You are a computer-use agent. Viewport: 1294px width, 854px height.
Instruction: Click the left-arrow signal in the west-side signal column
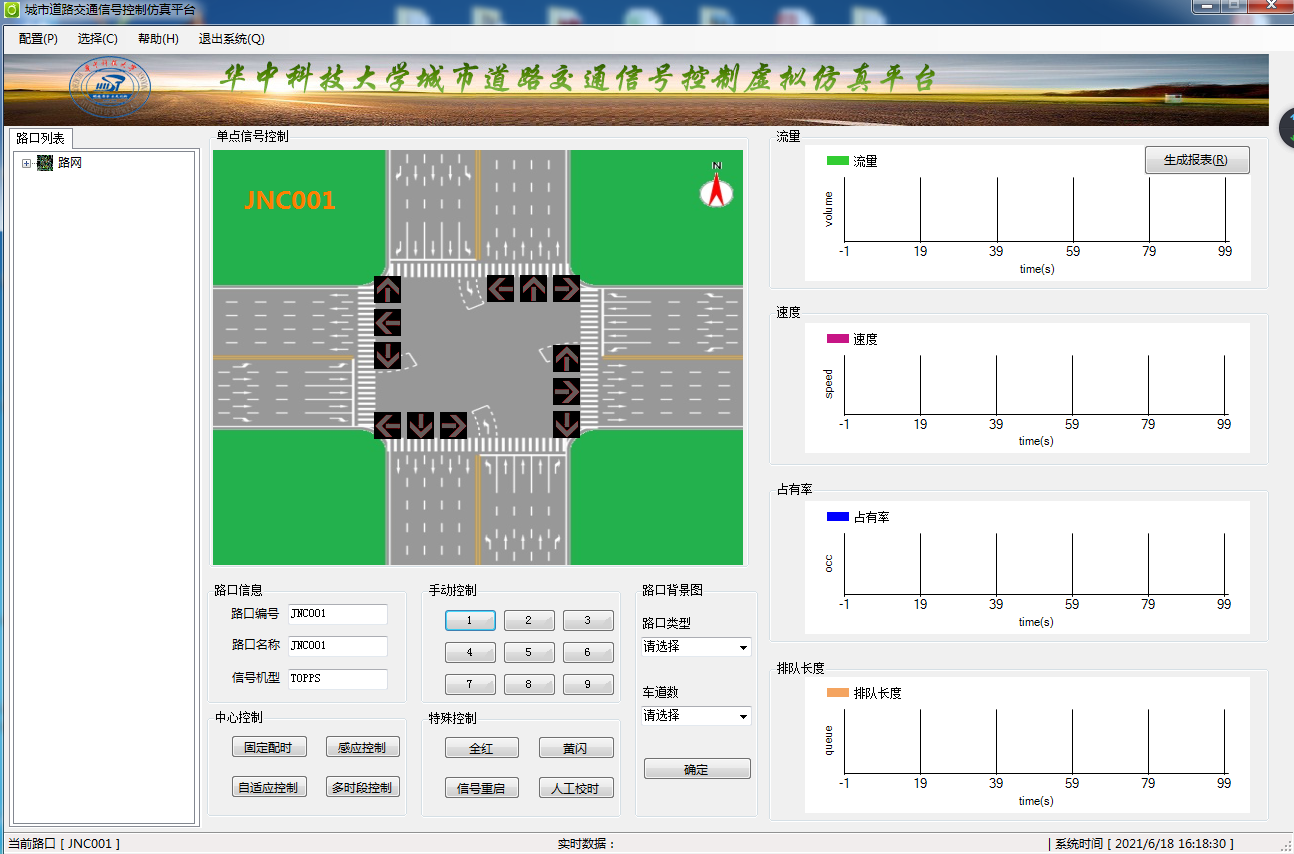[x=387, y=322]
